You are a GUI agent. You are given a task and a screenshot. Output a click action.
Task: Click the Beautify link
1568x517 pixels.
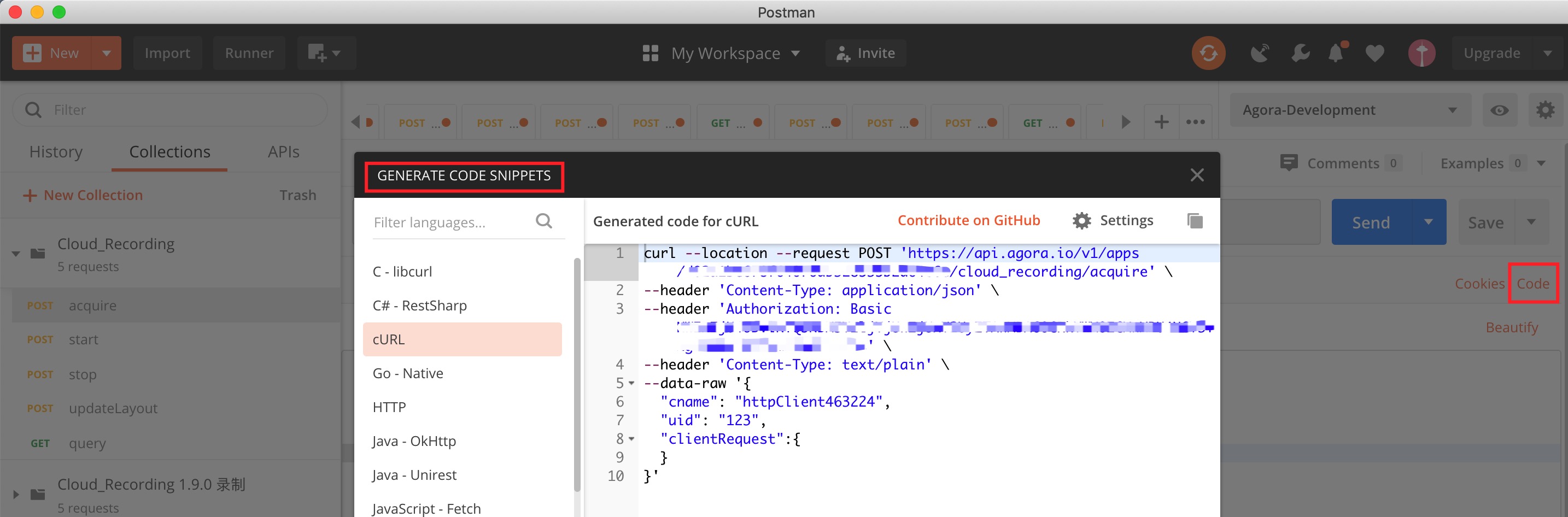click(x=1511, y=327)
